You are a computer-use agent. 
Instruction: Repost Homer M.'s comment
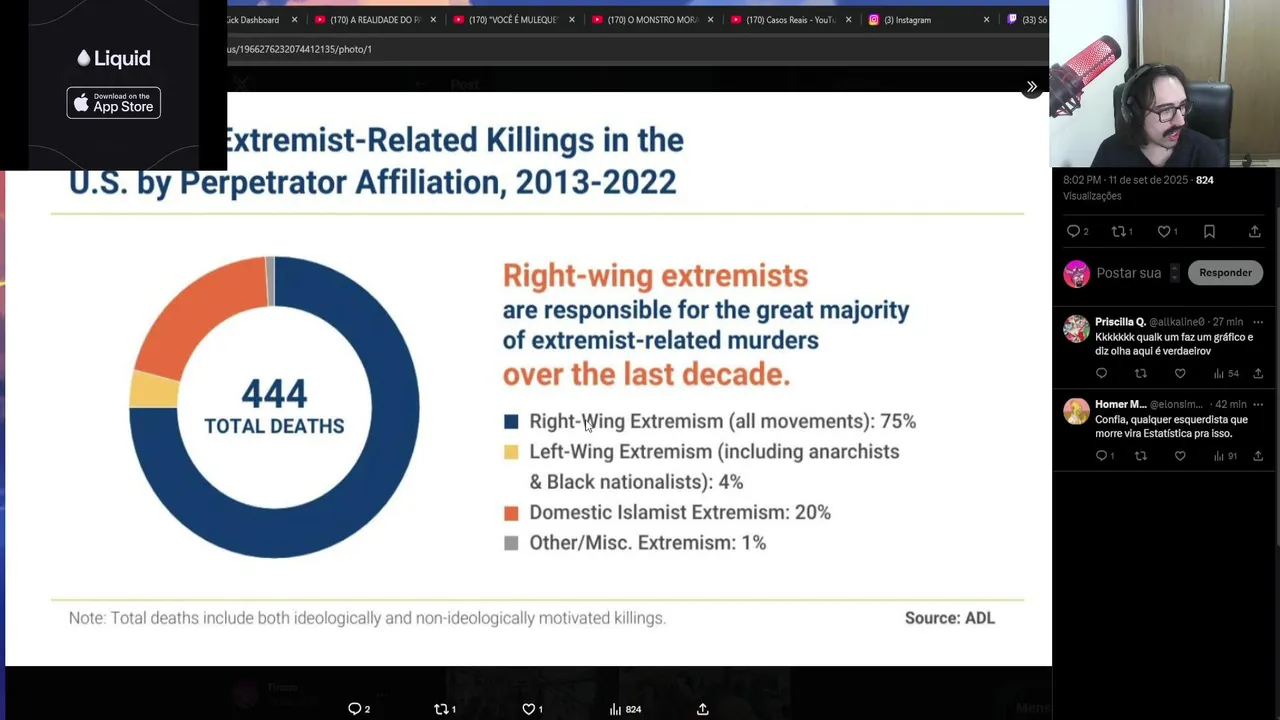pyautogui.click(x=1141, y=456)
